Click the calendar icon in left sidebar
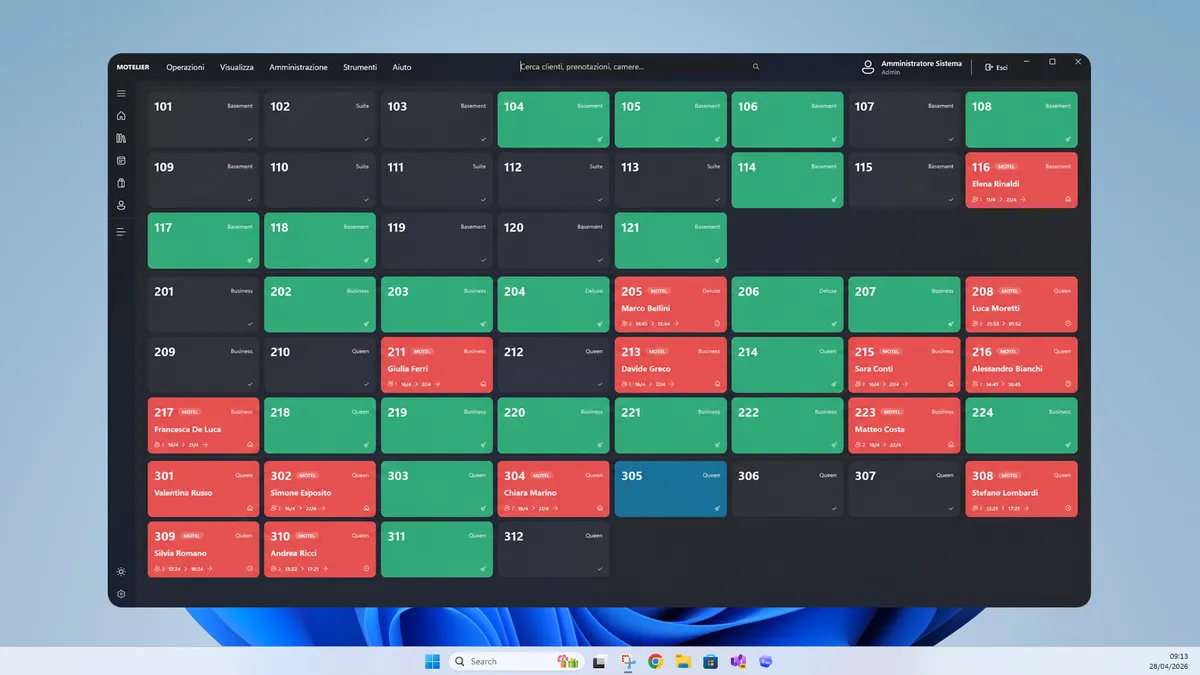 point(121,161)
